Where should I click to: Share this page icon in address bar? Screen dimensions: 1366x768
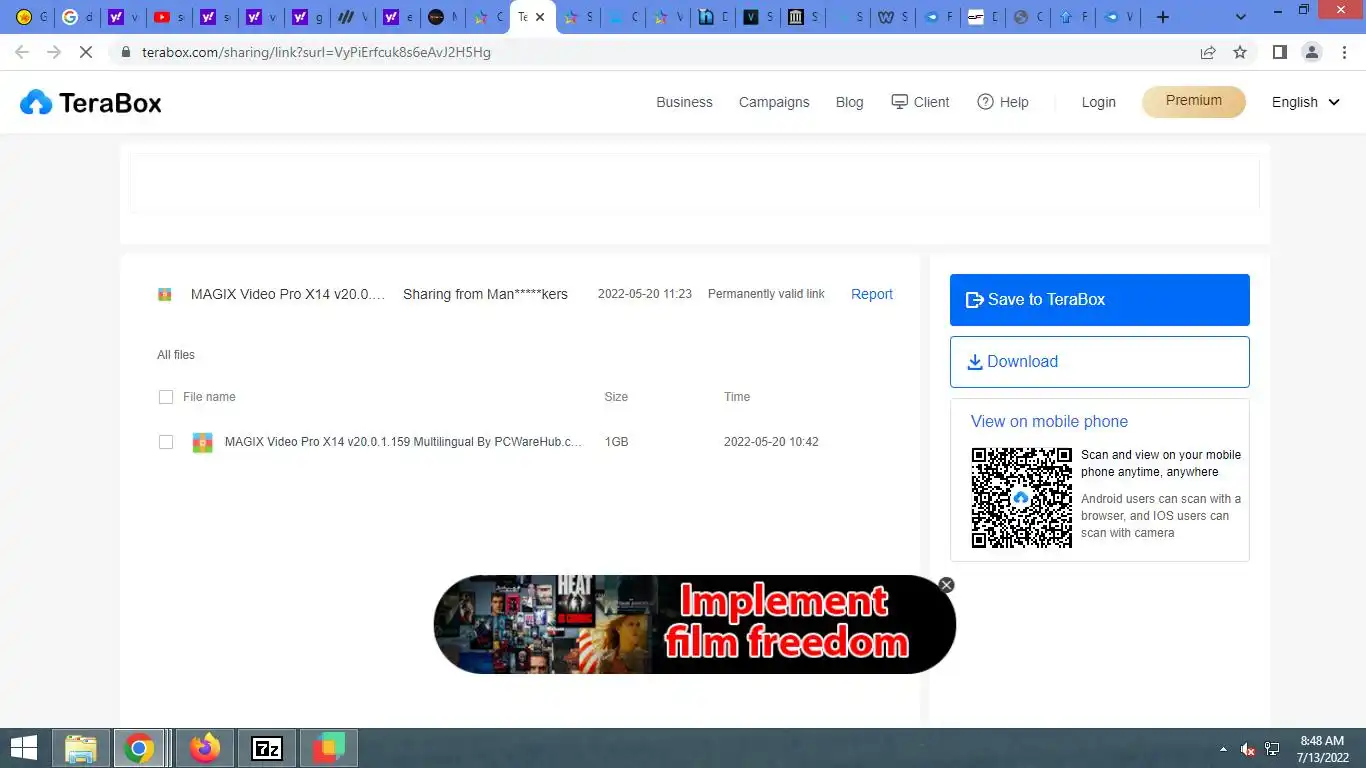[x=1208, y=52]
